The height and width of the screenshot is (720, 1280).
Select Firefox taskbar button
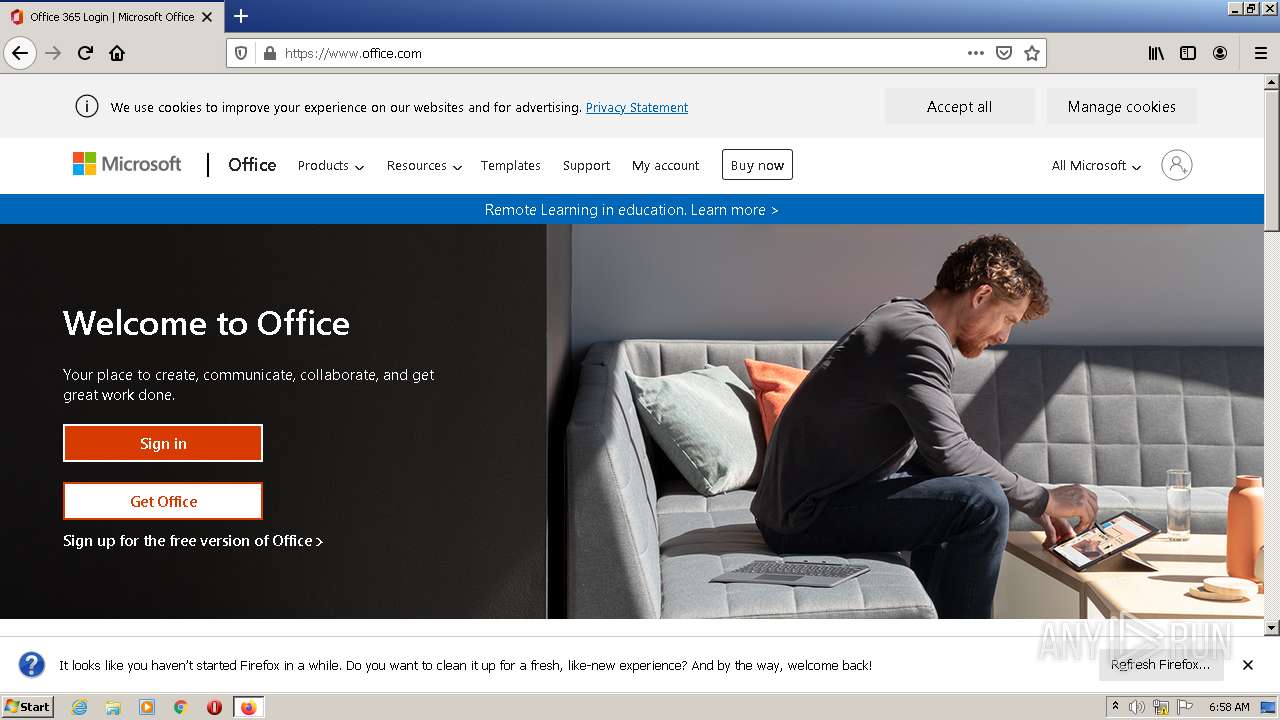(248, 707)
